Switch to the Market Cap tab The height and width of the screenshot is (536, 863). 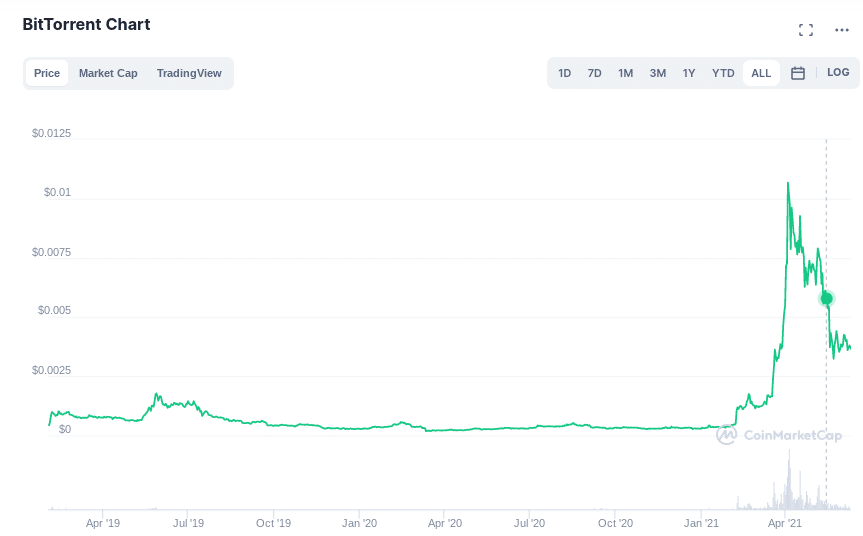pyautogui.click(x=108, y=73)
